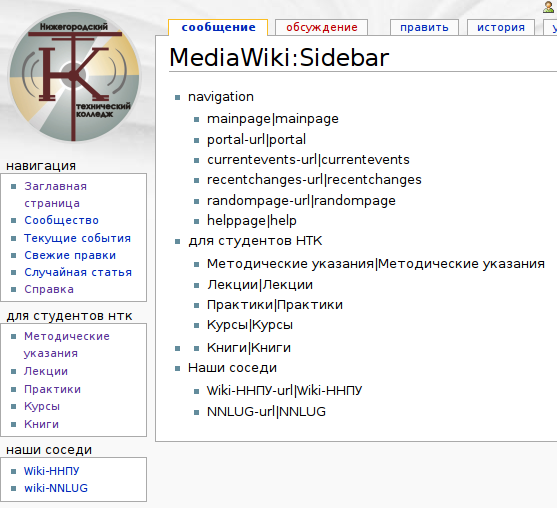Open Случайная статья link
This screenshot has width=557, height=508.
(x=78, y=272)
